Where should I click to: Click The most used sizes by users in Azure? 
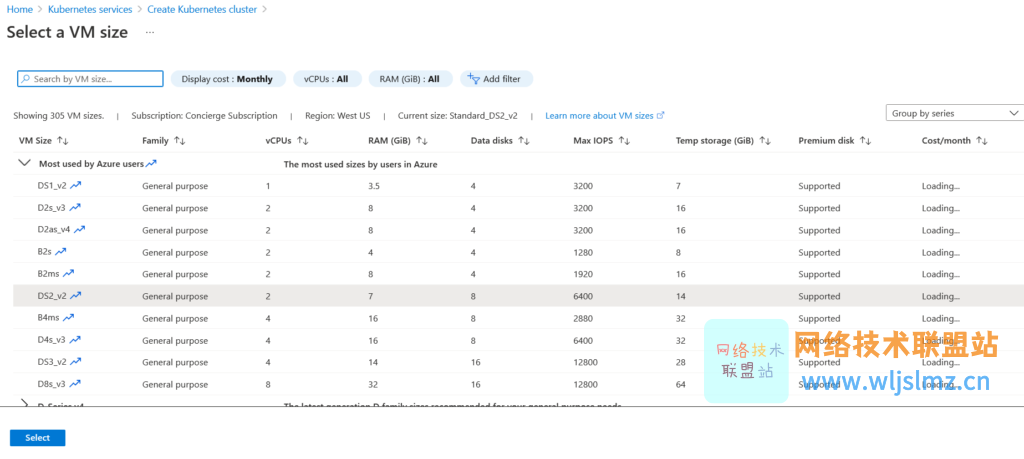(x=360, y=164)
